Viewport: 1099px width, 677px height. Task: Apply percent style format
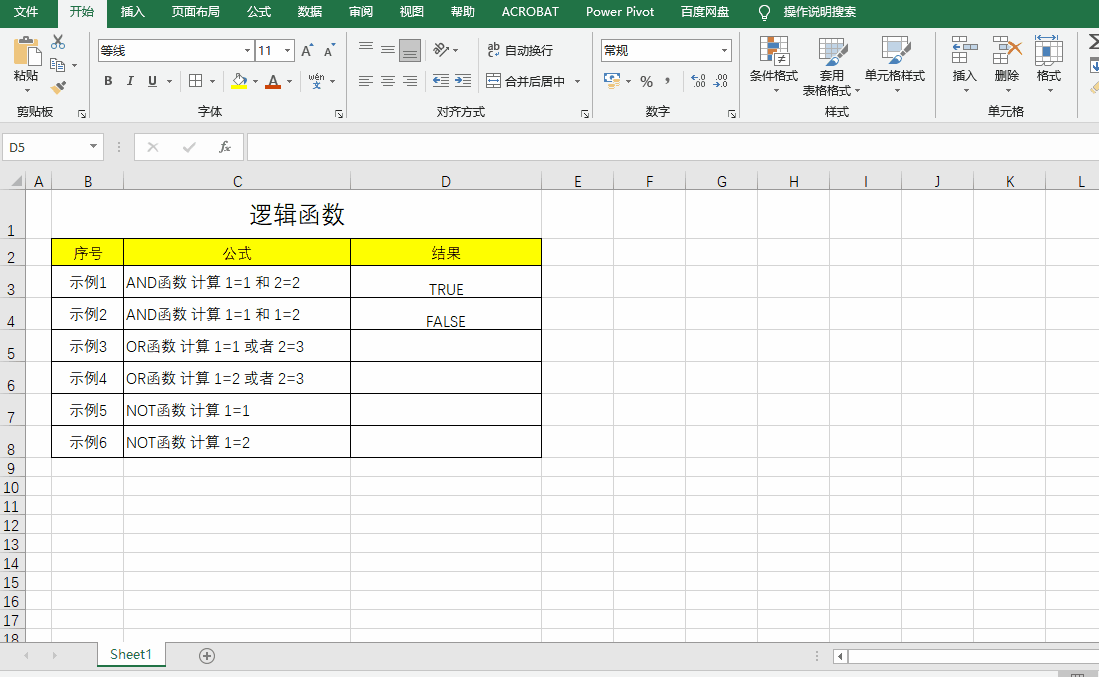point(646,81)
